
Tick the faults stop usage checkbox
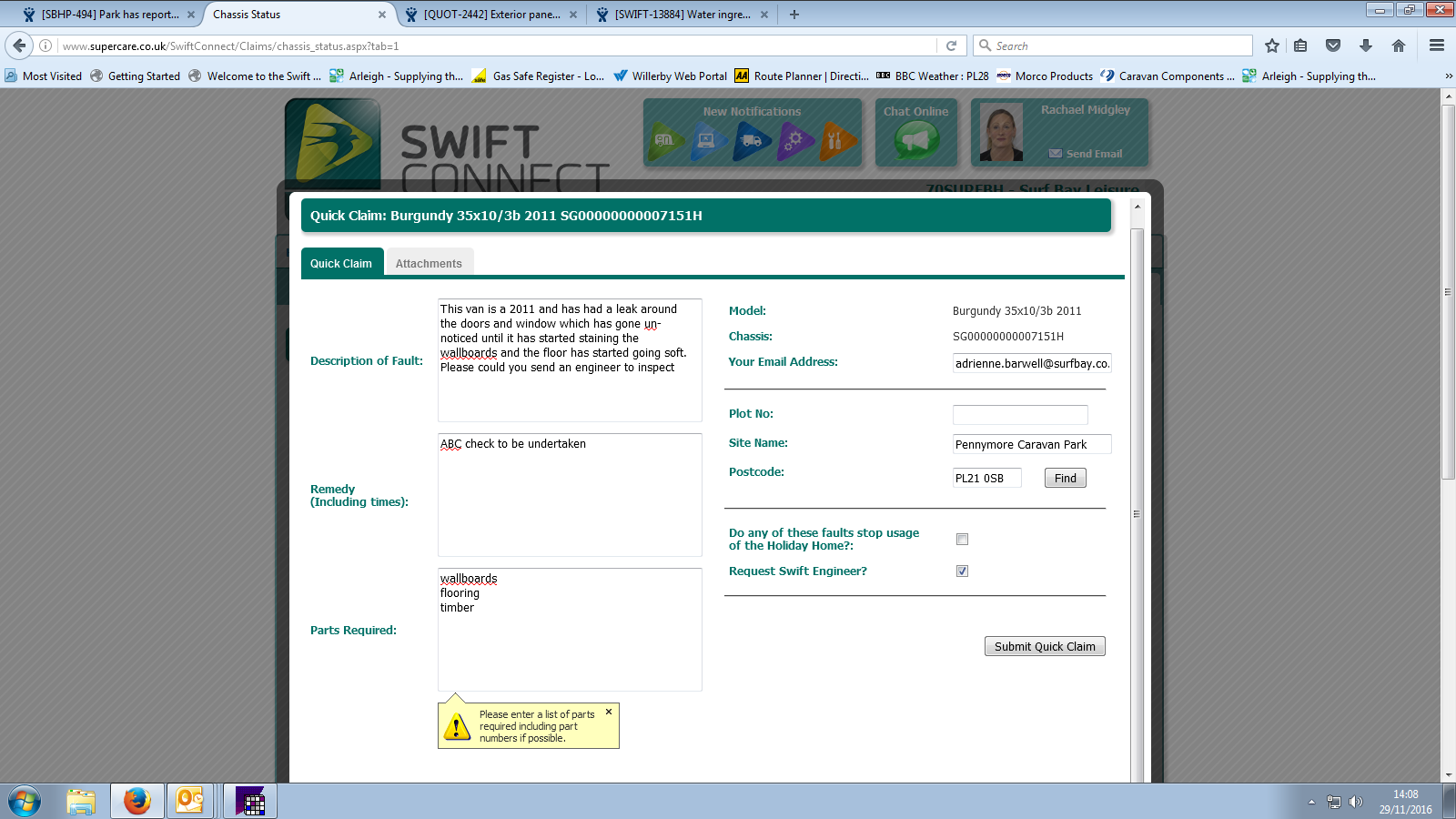[x=962, y=540]
